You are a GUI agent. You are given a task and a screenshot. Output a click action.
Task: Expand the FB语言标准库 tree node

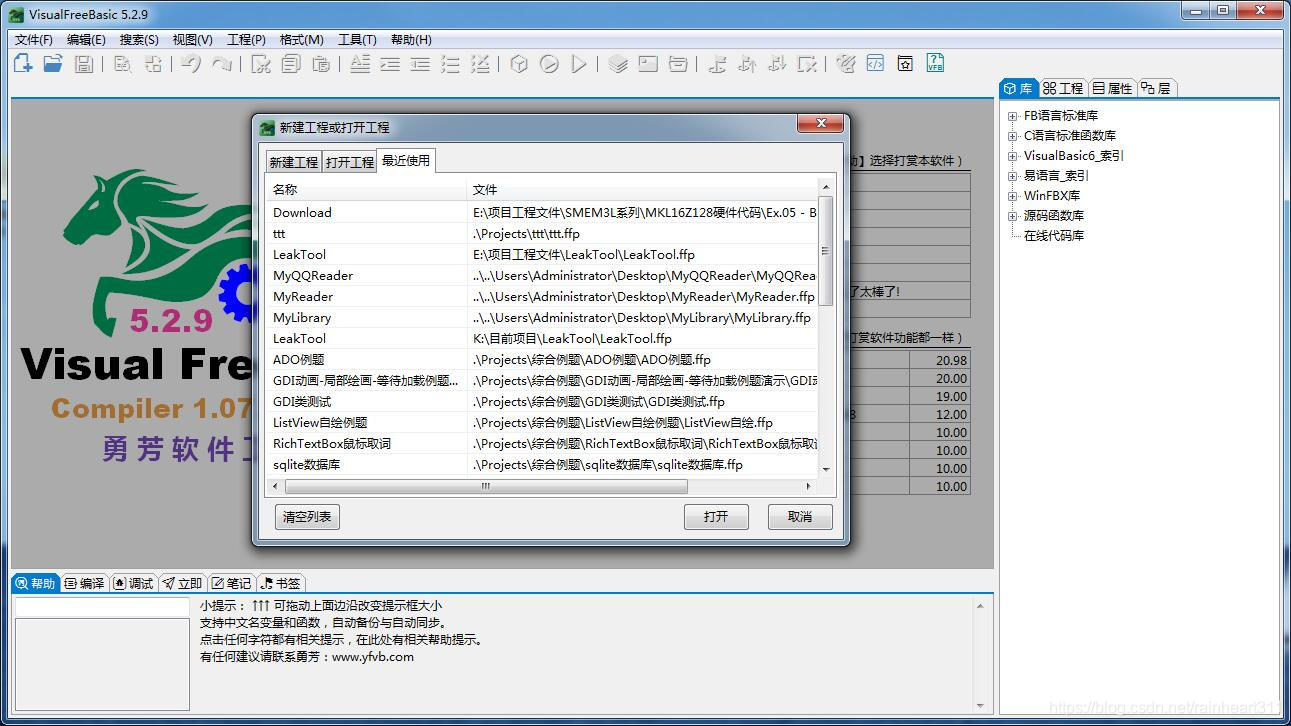pos(1013,115)
